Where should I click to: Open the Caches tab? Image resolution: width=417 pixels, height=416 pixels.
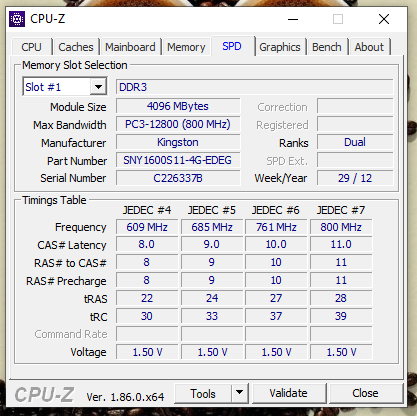point(76,47)
